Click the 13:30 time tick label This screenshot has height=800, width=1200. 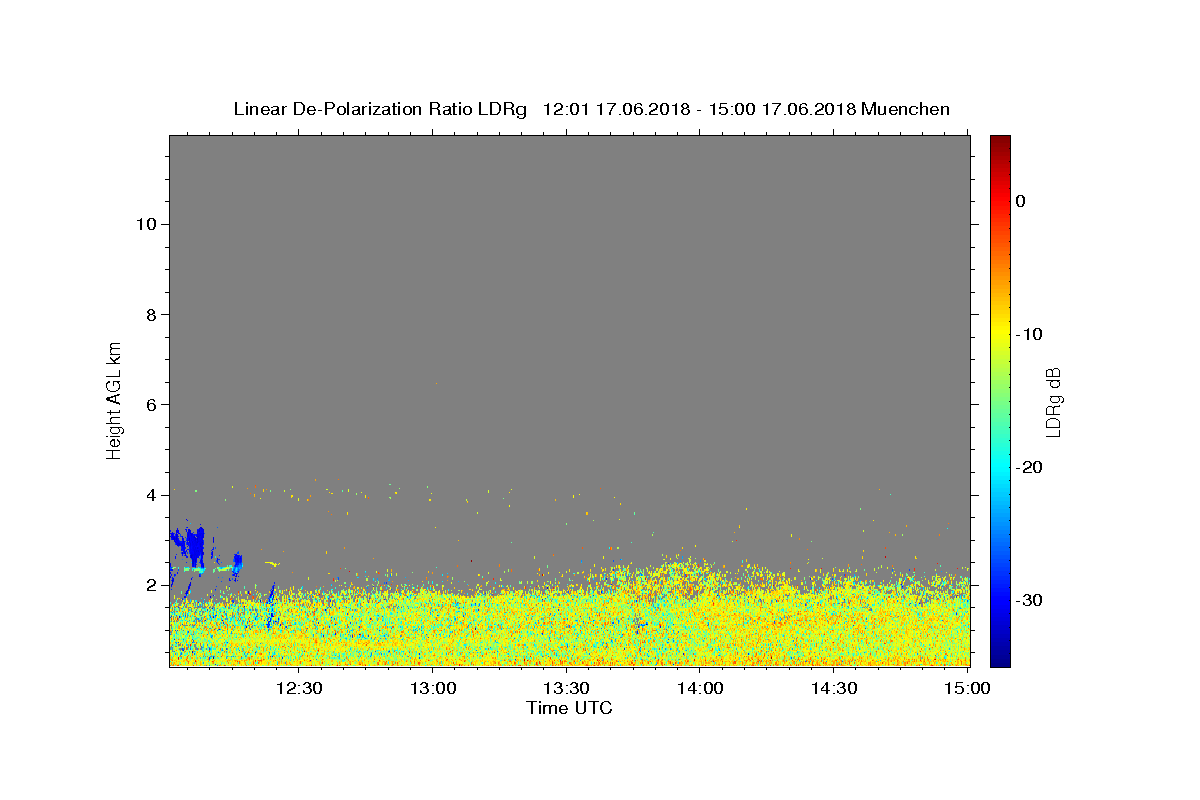566,688
